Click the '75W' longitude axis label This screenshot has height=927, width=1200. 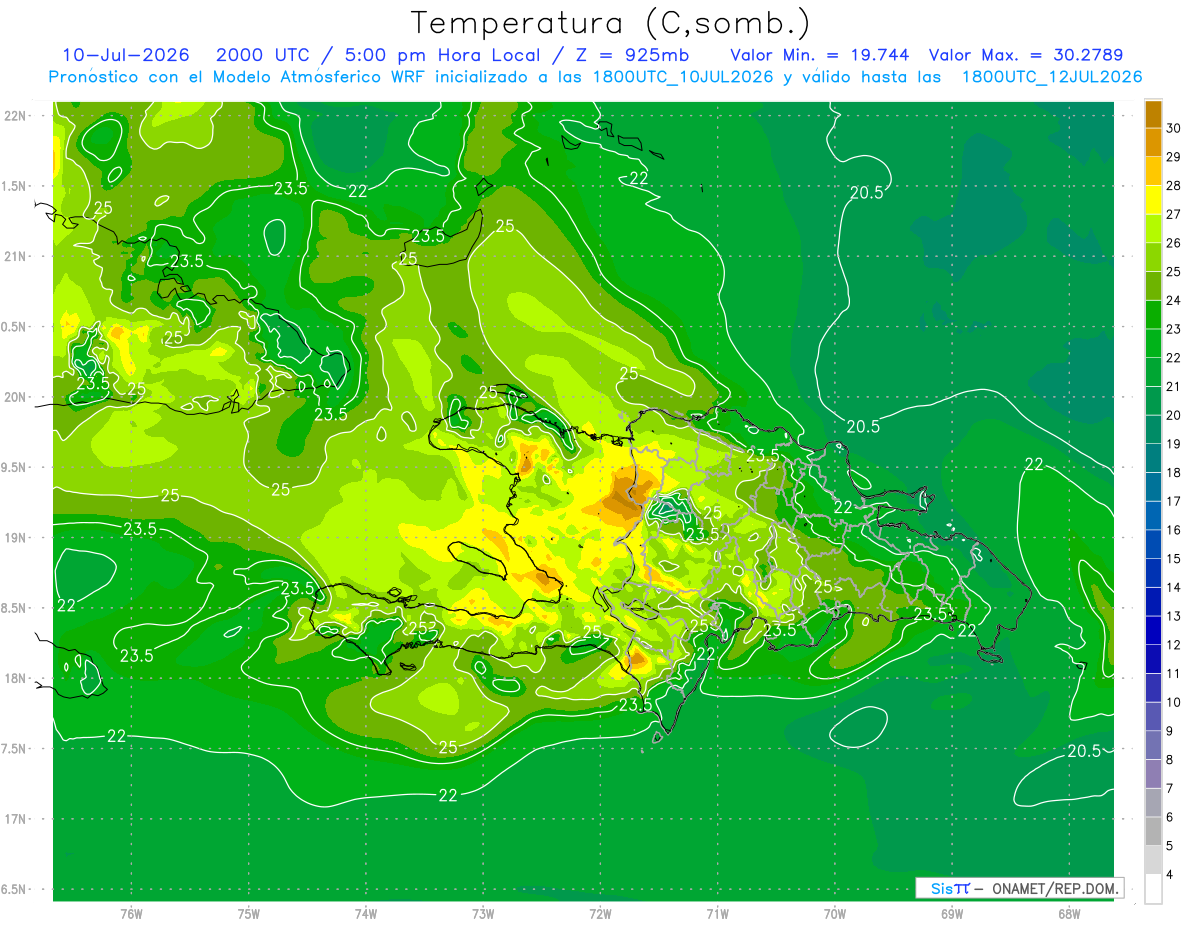tap(249, 914)
